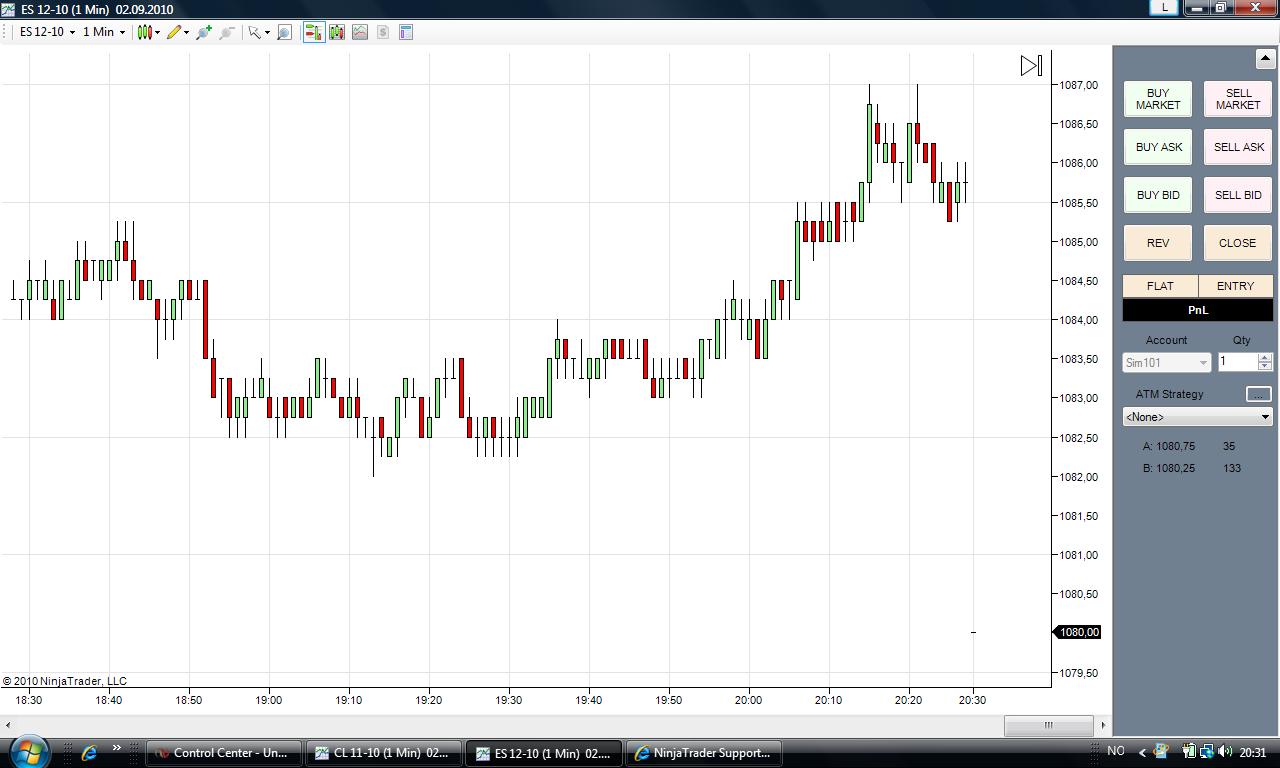Click the 20:31 taskbar clock
This screenshot has height=768, width=1280.
pos(1253,752)
